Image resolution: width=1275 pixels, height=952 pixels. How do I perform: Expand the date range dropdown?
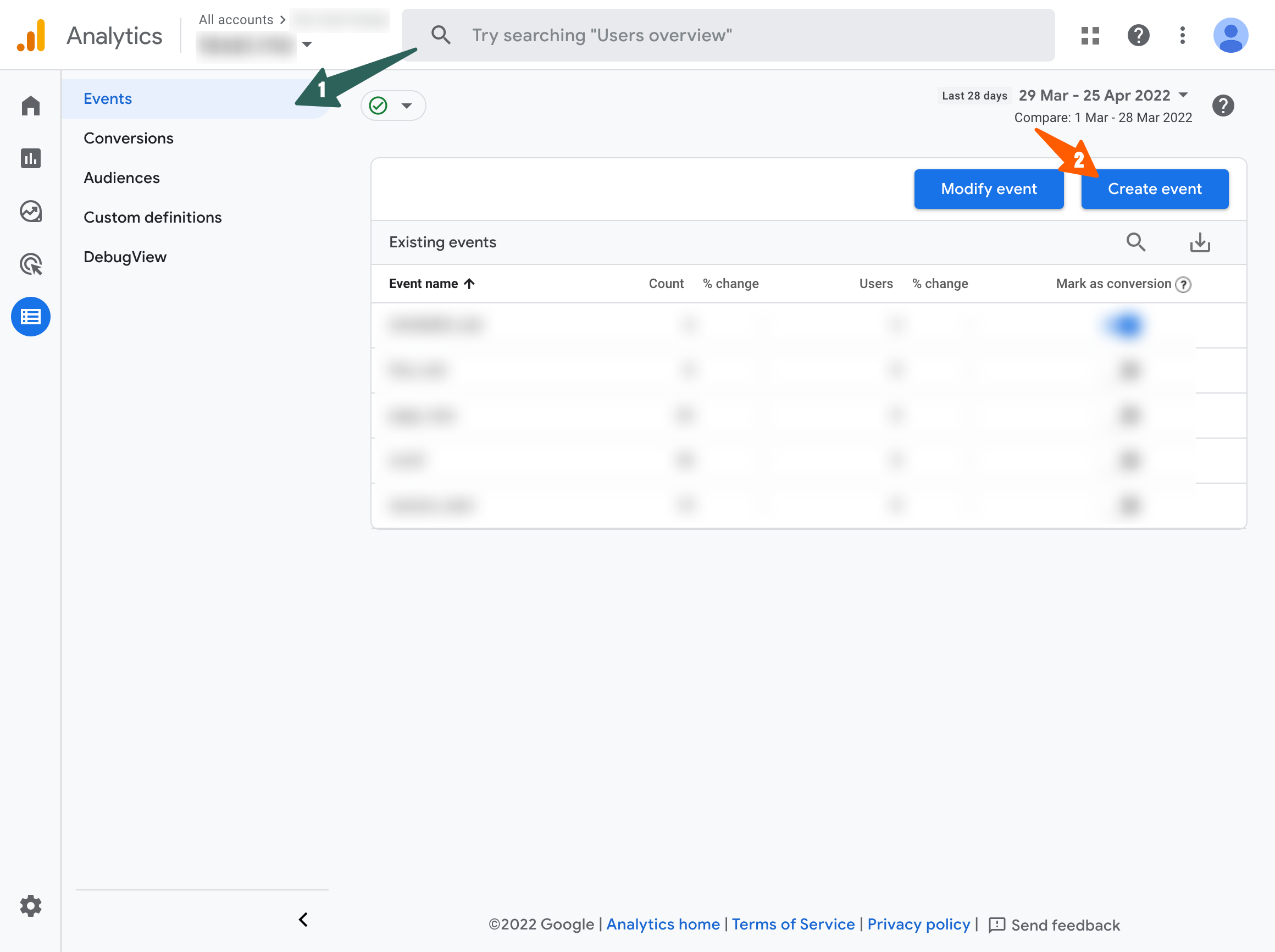click(x=1183, y=95)
